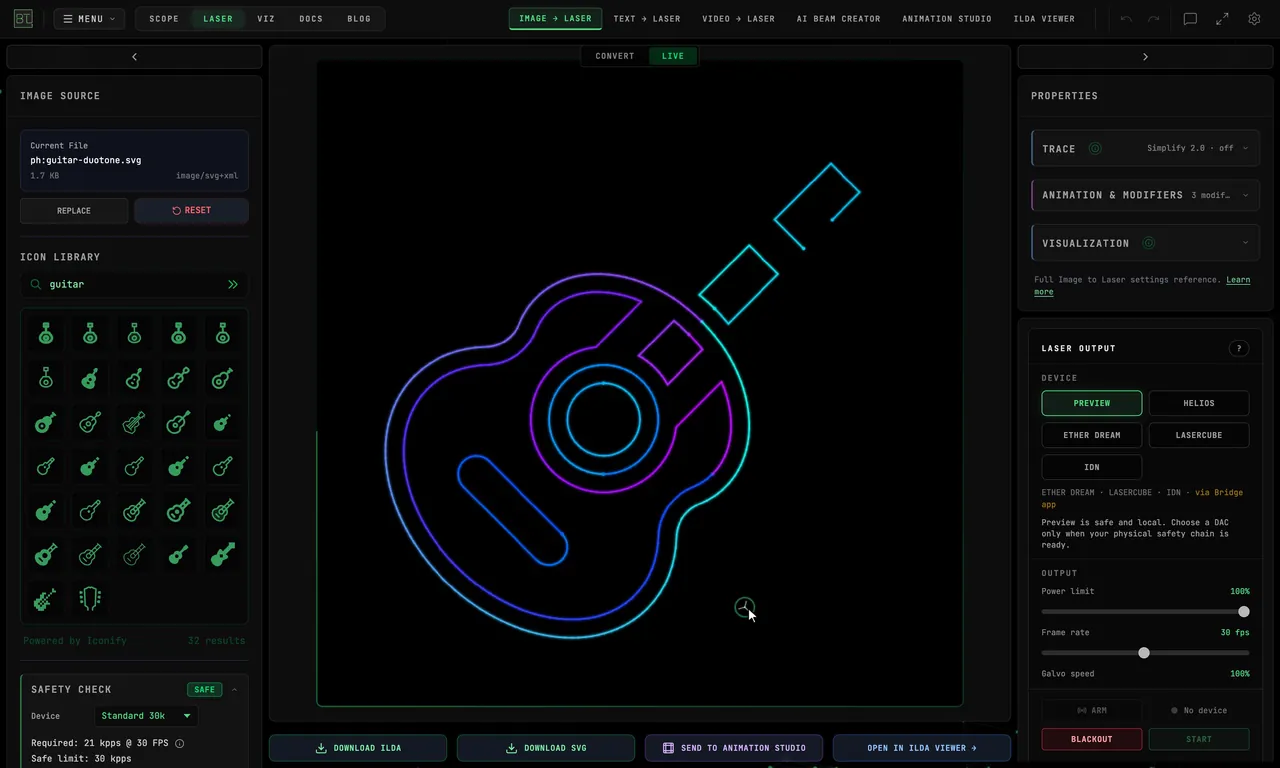
Task: Open the feedback speech-bubble icon
Action: (x=1190, y=19)
